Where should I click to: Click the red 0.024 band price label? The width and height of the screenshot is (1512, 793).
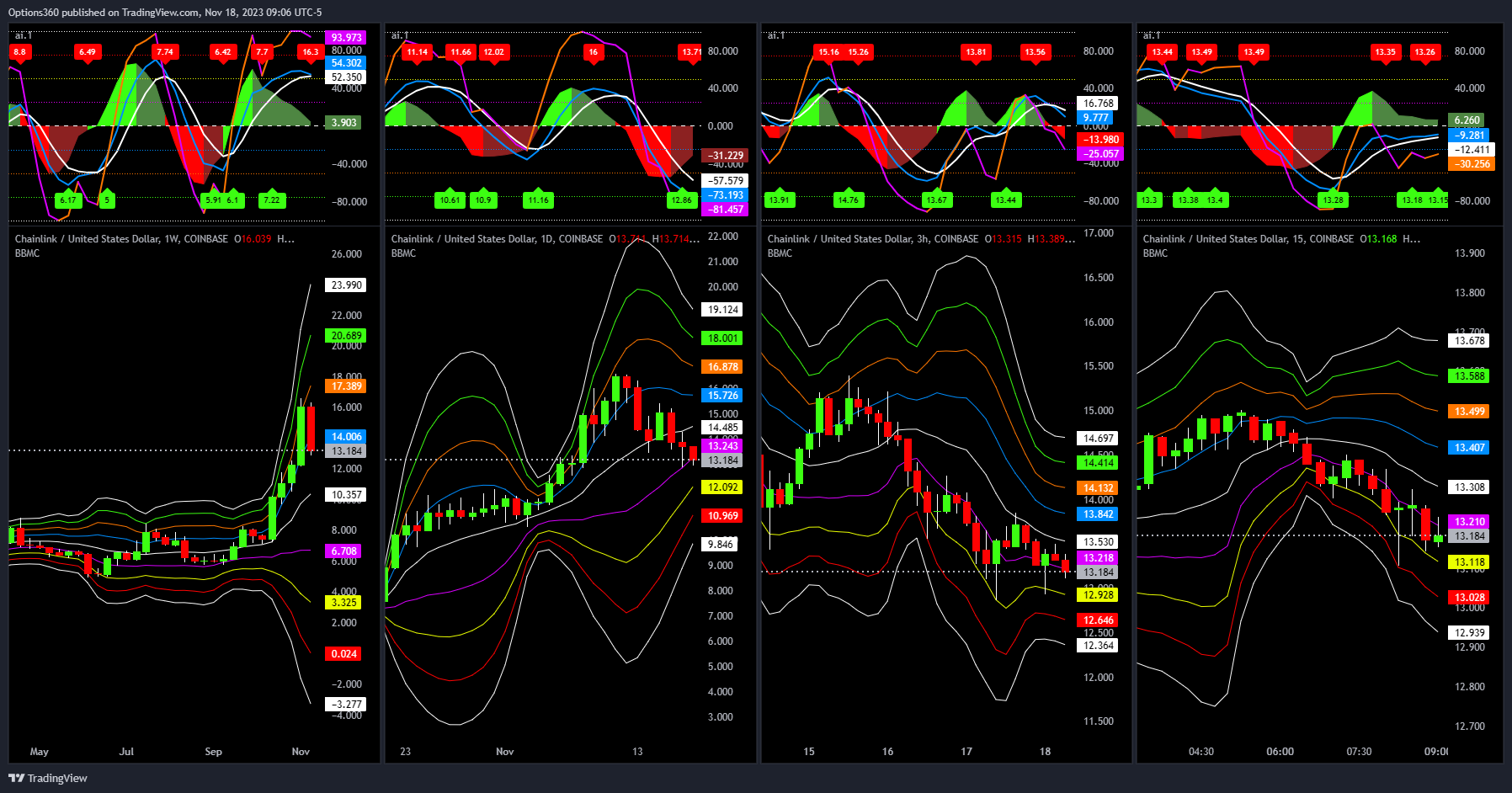343,654
